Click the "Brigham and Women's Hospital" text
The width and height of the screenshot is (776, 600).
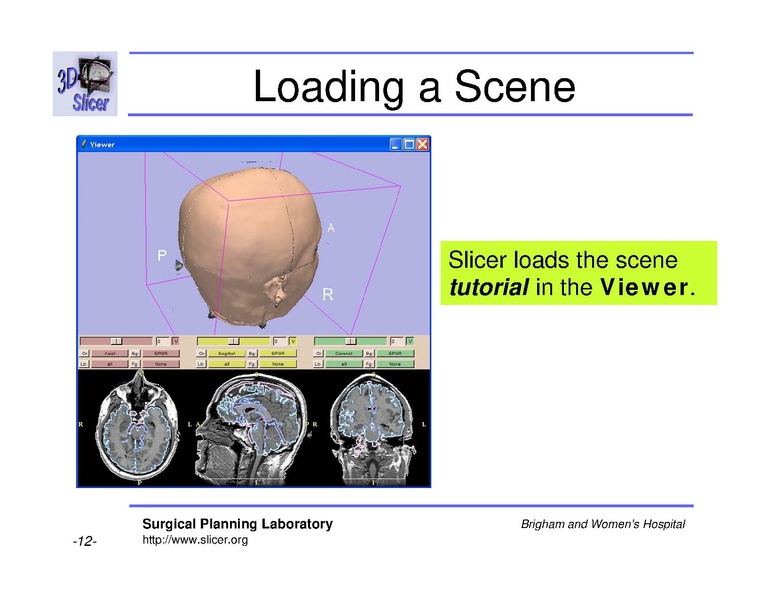[x=603, y=524]
